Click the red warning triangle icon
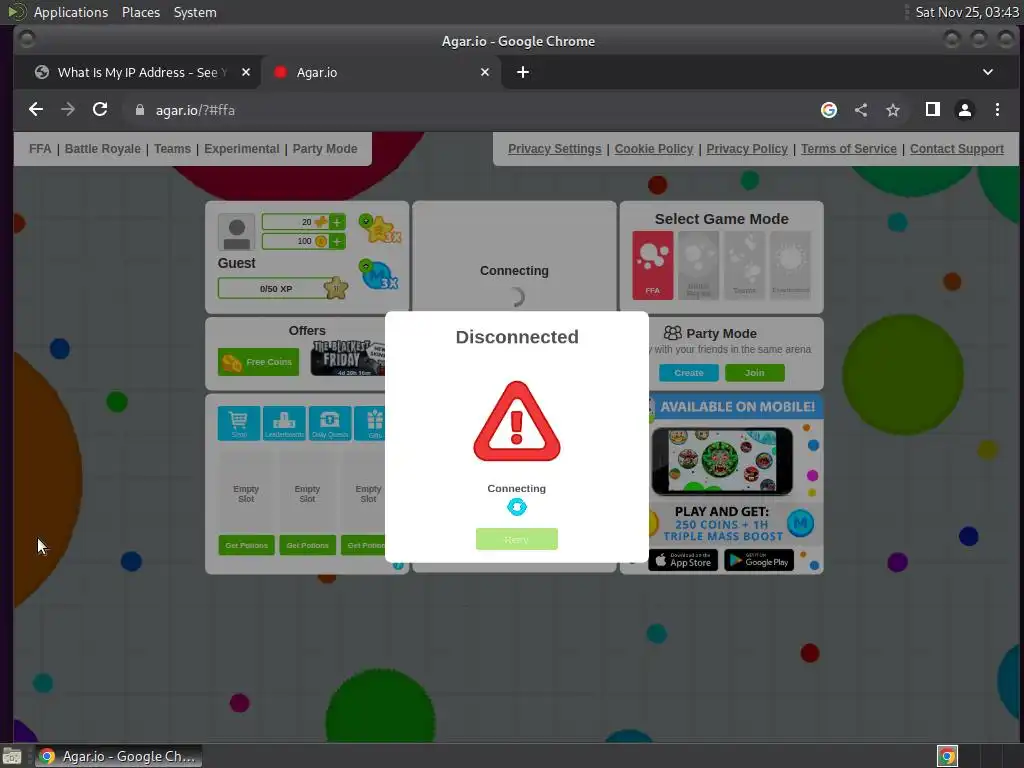Viewport: 1024px width, 768px height. (x=517, y=421)
